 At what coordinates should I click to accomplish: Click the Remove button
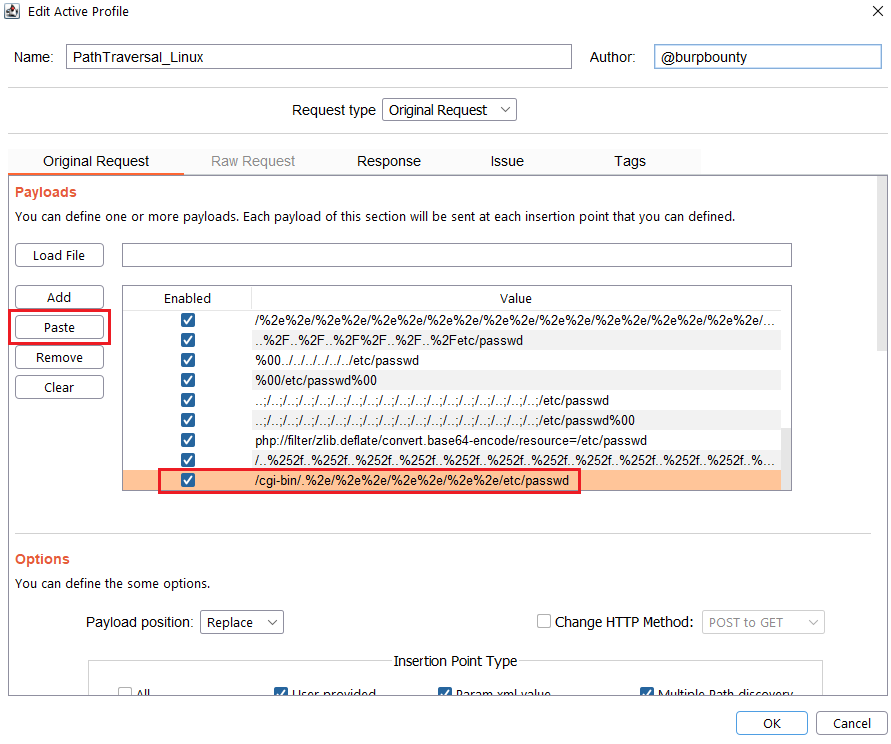point(59,358)
